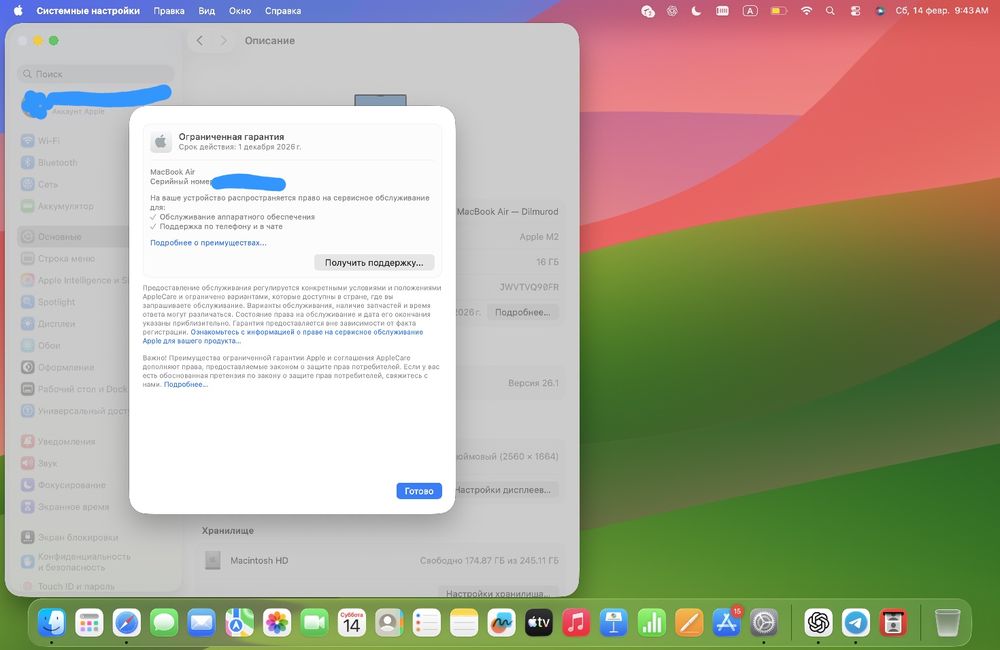
Task: Open the Apple menu
Action: 18,10
